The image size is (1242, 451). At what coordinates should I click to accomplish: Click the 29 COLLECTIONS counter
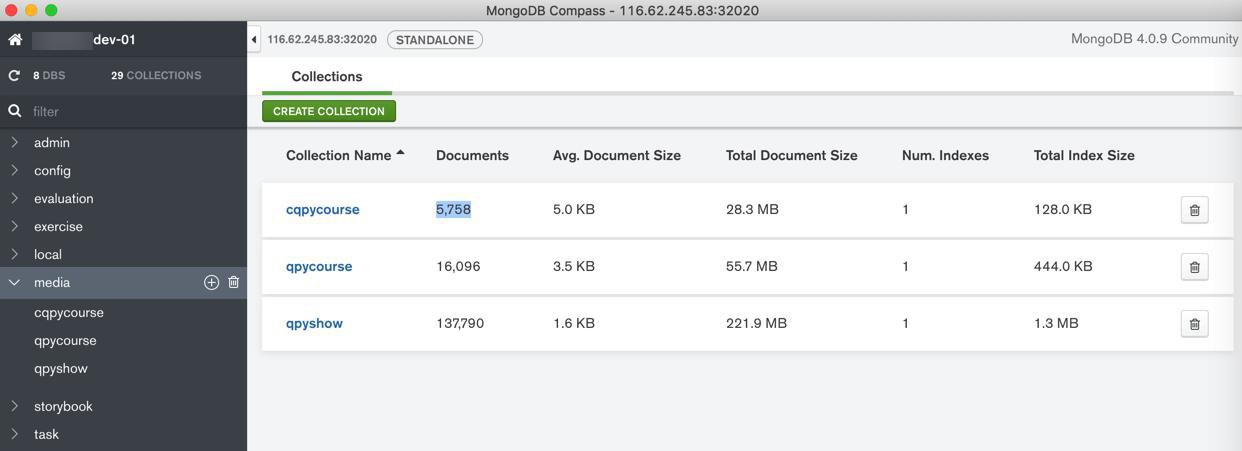pyautogui.click(x=156, y=76)
